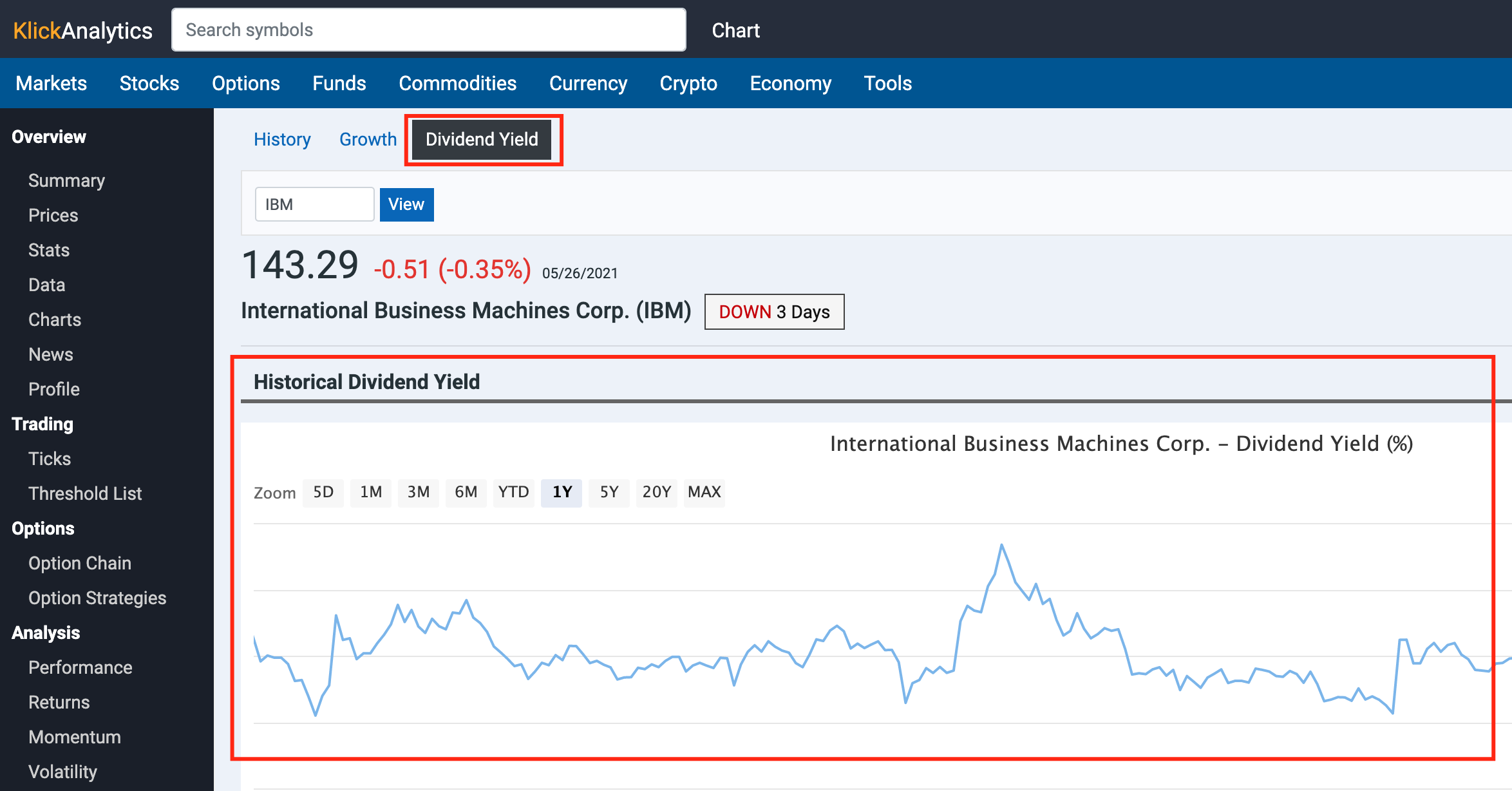
Task: Open News in the sidebar
Action: [51, 354]
